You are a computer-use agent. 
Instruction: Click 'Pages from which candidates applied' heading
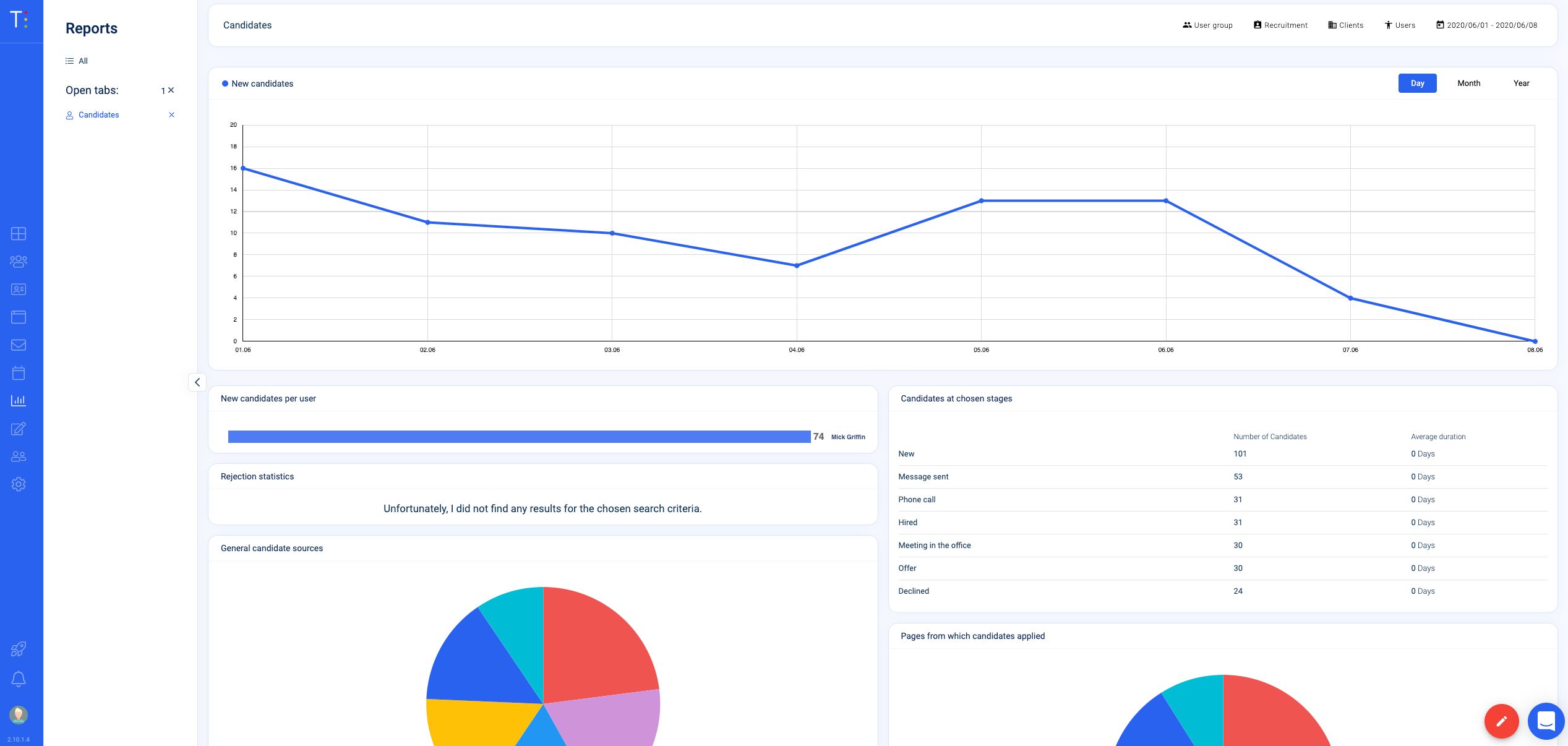coord(972,637)
